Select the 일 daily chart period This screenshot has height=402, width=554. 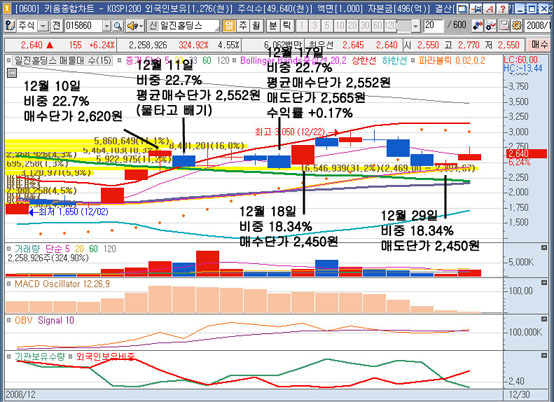229,25
